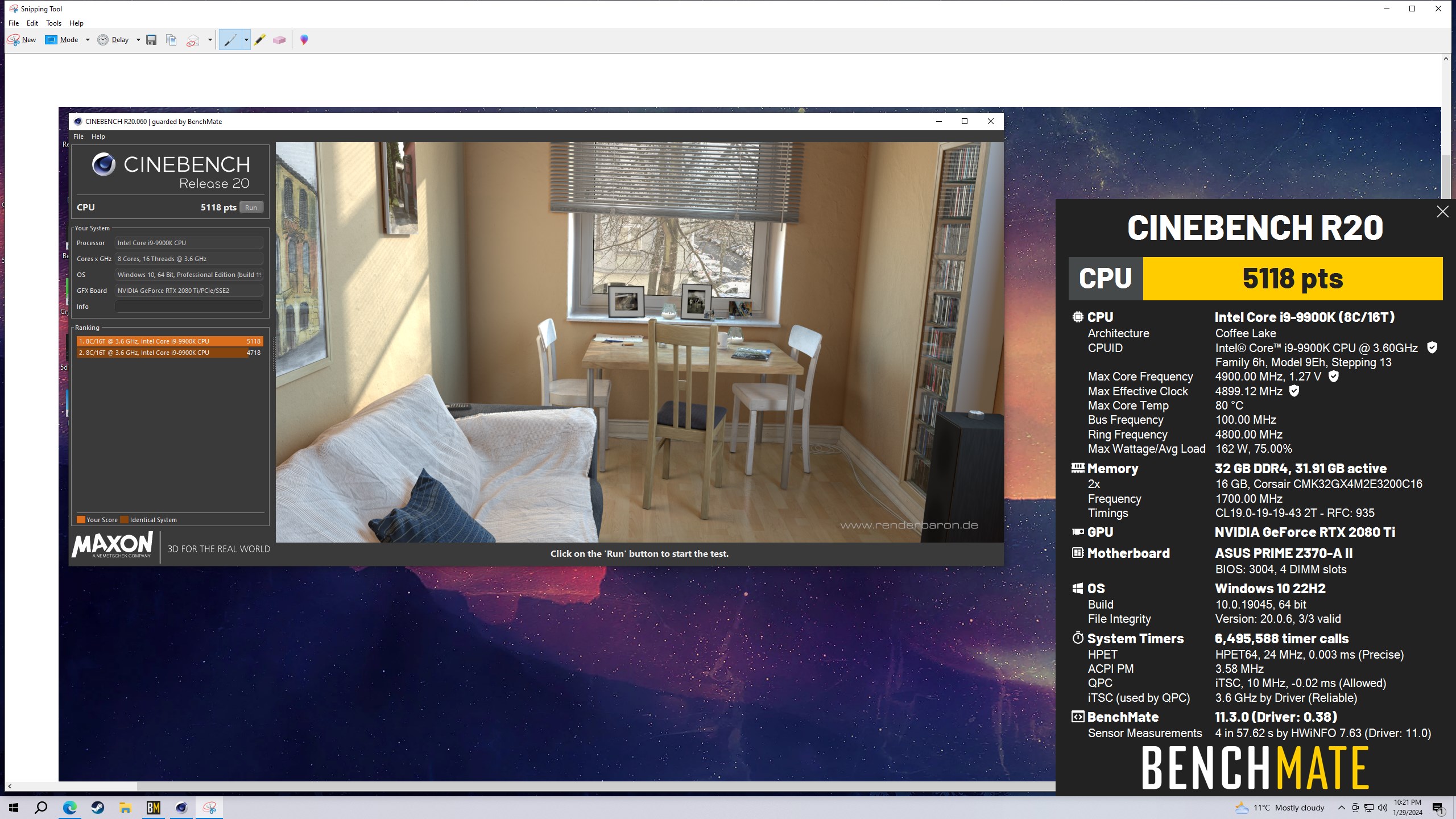Viewport: 1456px width, 819px height.
Task: Expand the Pen options dropdown arrow
Action: click(246, 40)
